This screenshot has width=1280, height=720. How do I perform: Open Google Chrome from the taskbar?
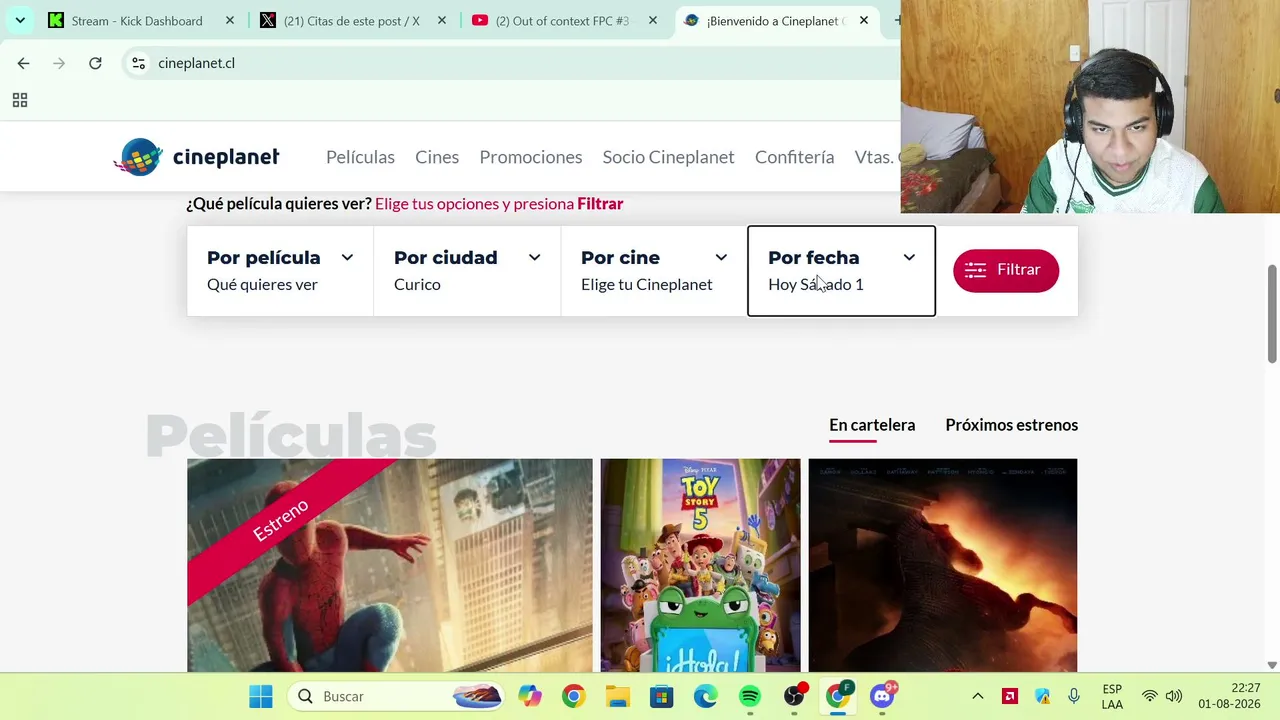tap(574, 696)
